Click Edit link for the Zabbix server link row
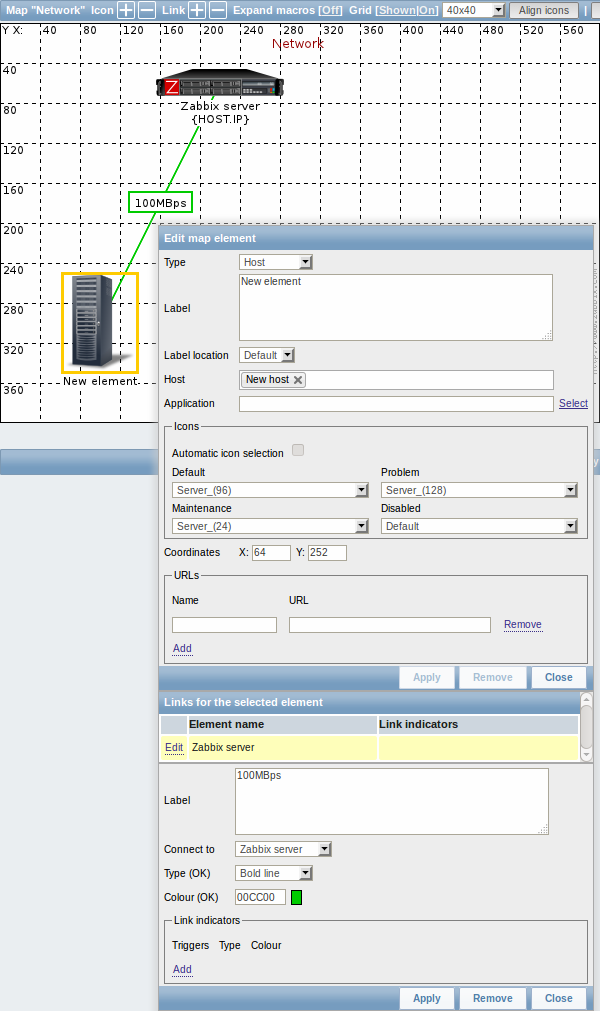 174,747
